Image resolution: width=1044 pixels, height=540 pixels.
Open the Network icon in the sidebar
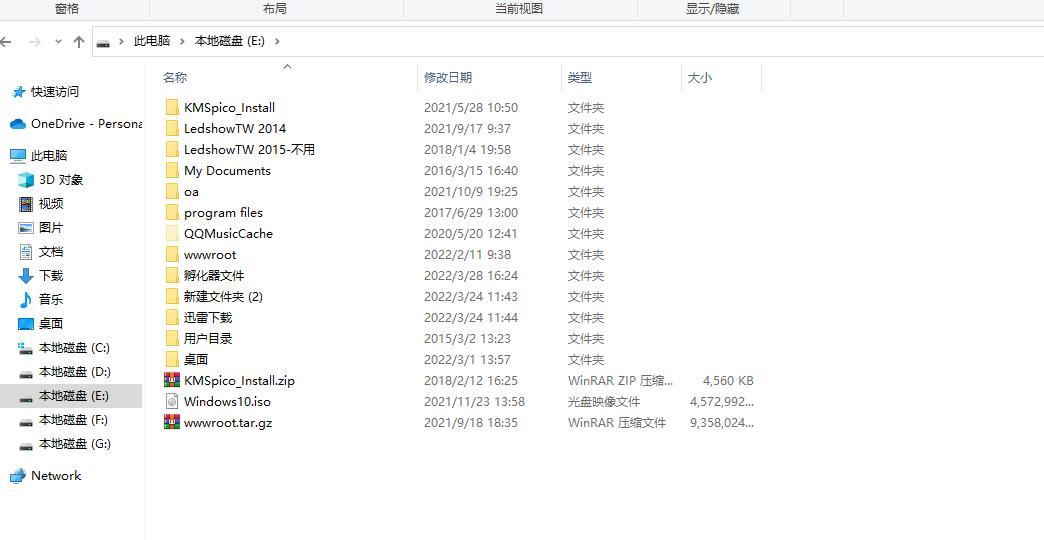pyautogui.click(x=18, y=476)
